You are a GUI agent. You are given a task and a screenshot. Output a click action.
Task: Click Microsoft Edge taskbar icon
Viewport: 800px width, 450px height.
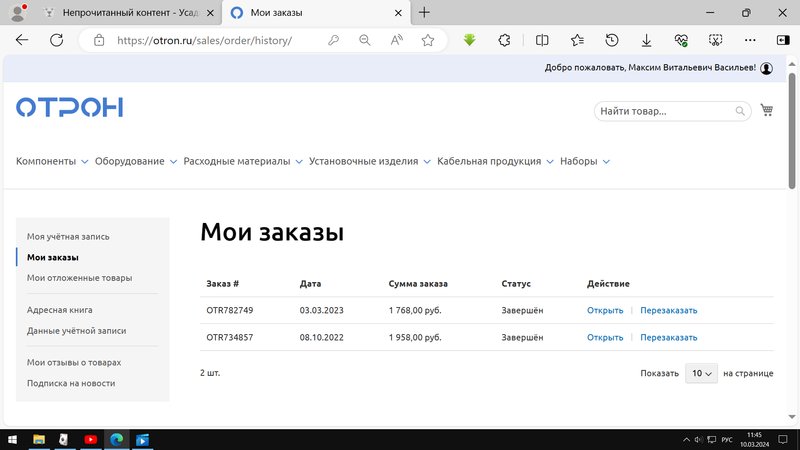point(117,439)
